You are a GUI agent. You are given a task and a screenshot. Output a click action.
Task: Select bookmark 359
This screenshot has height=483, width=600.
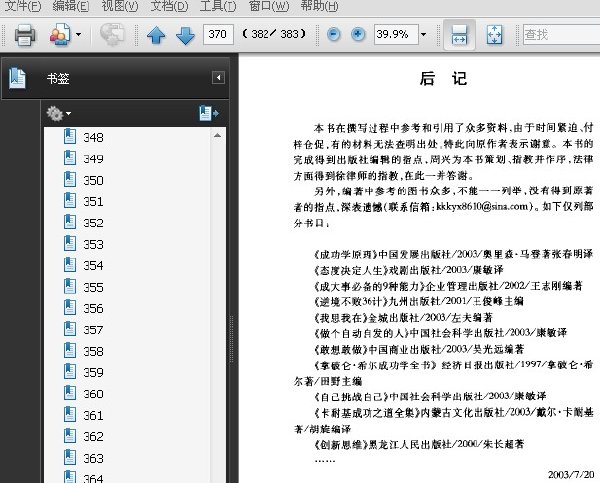pyautogui.click(x=93, y=372)
